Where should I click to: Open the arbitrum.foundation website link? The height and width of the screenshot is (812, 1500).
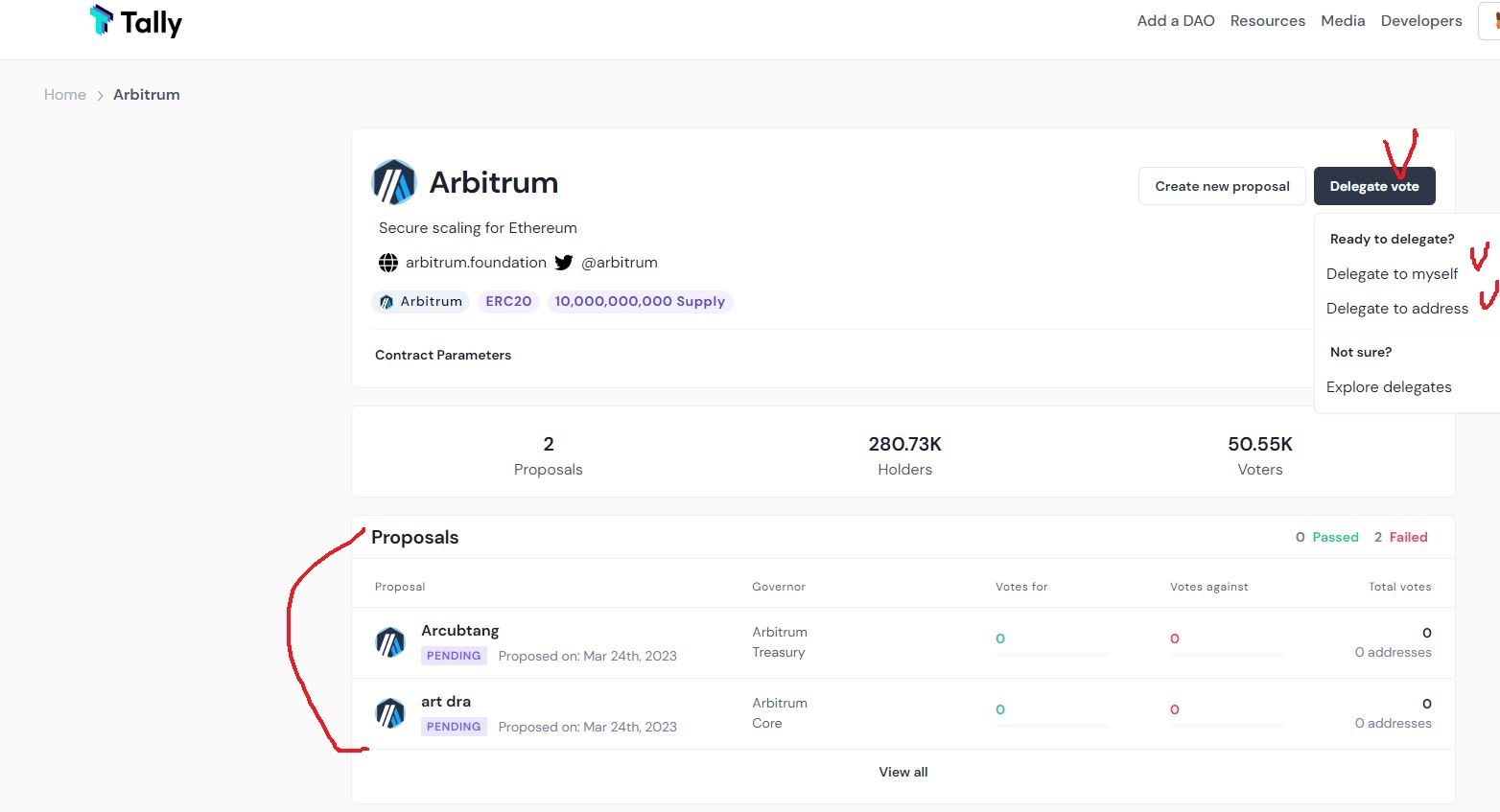coord(476,263)
